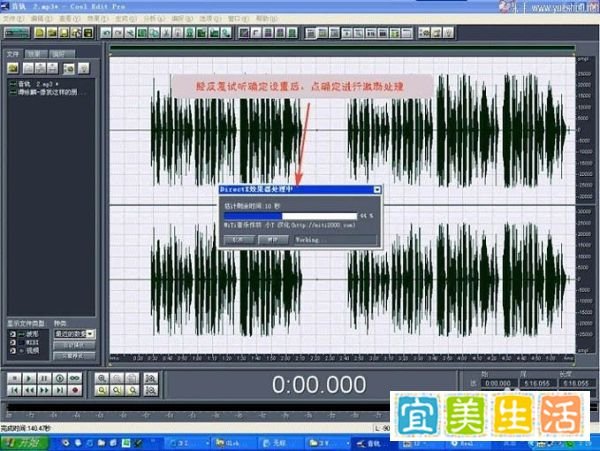
Task: Open the dropdown arrow on the DirectX dialog title
Action: (x=377, y=189)
